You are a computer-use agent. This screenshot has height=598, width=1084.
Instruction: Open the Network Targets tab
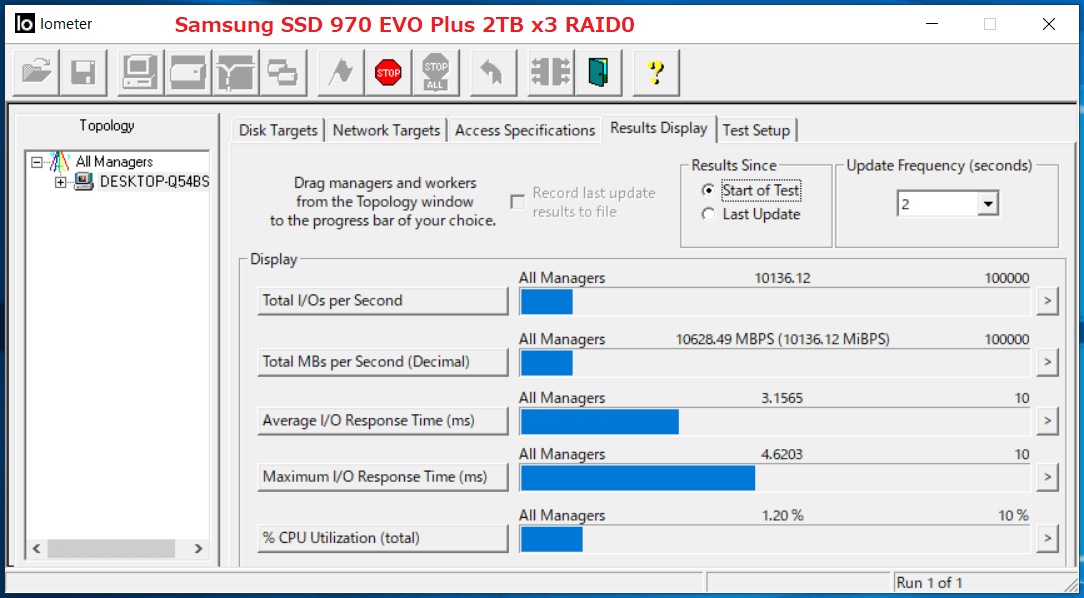click(386, 131)
